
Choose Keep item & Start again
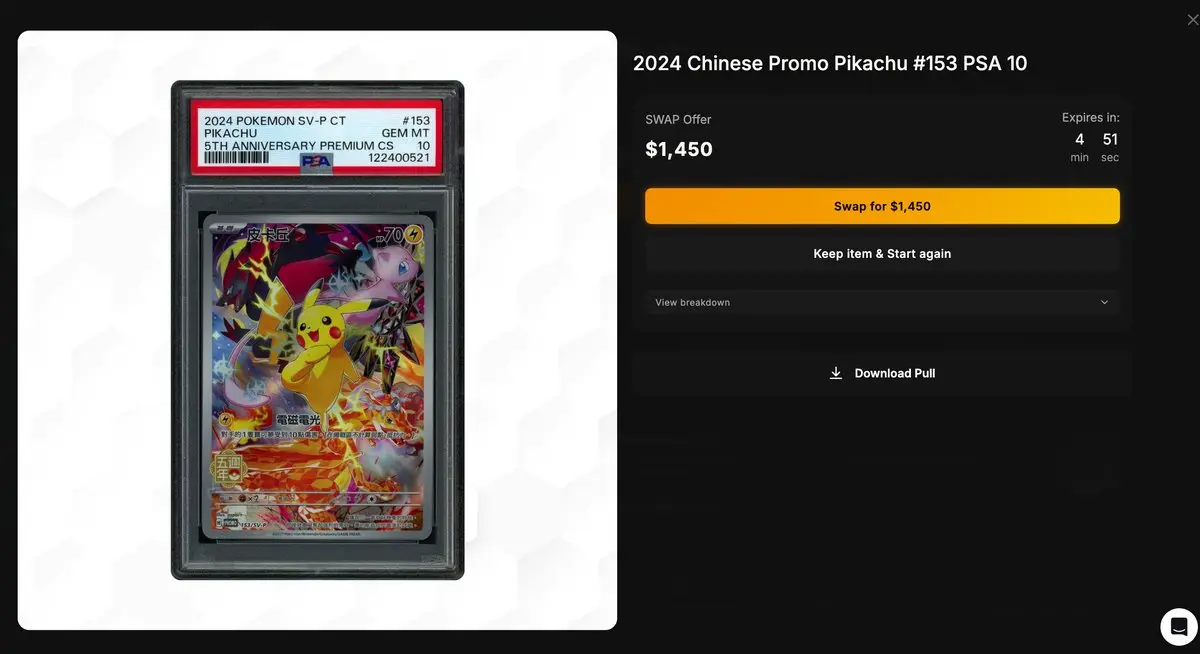coord(882,254)
